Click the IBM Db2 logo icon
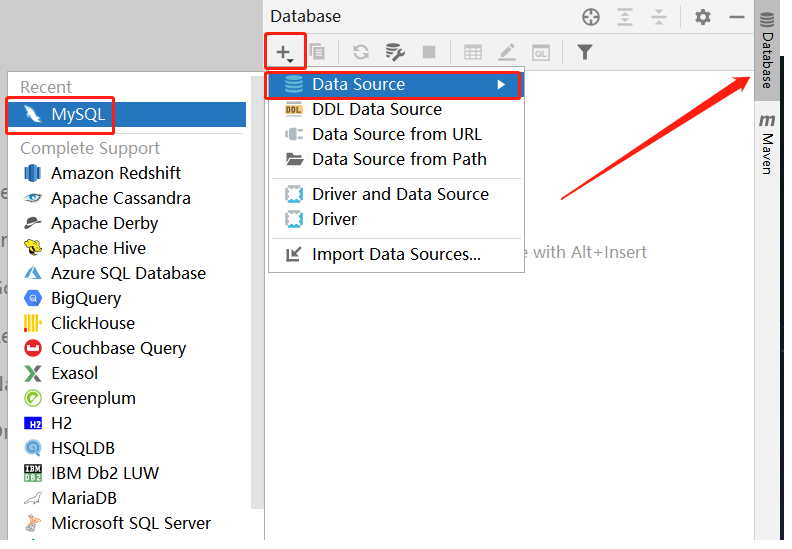This screenshot has width=792, height=549. (33, 473)
